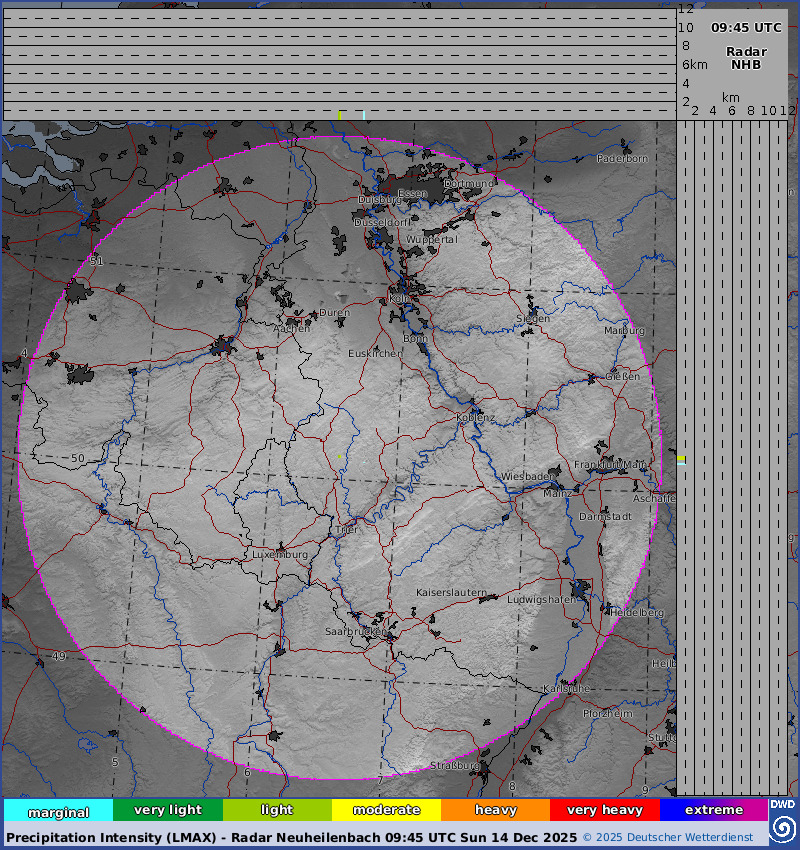Screen dimensions: 800x850
Task: Click the Paderborn label on the map
Action: click(622, 159)
